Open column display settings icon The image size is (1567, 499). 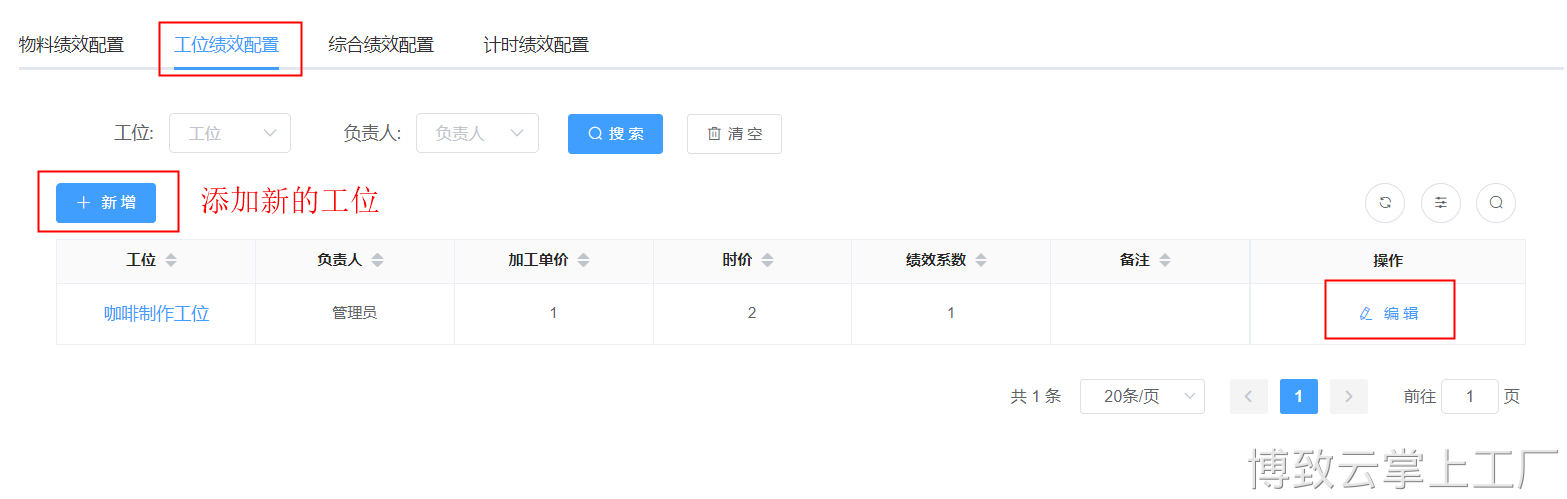click(1441, 202)
